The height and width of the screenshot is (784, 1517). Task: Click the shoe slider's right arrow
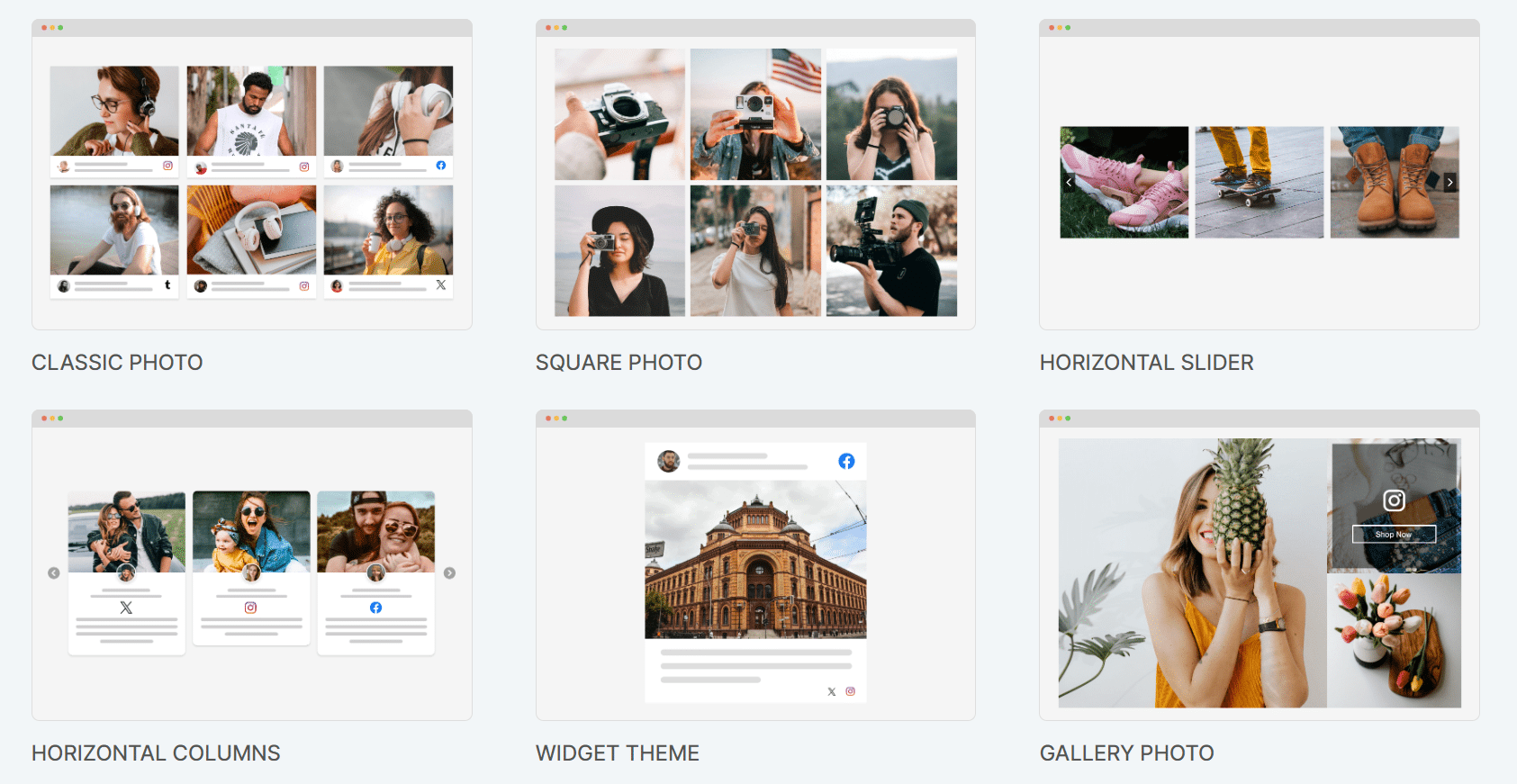[1449, 182]
